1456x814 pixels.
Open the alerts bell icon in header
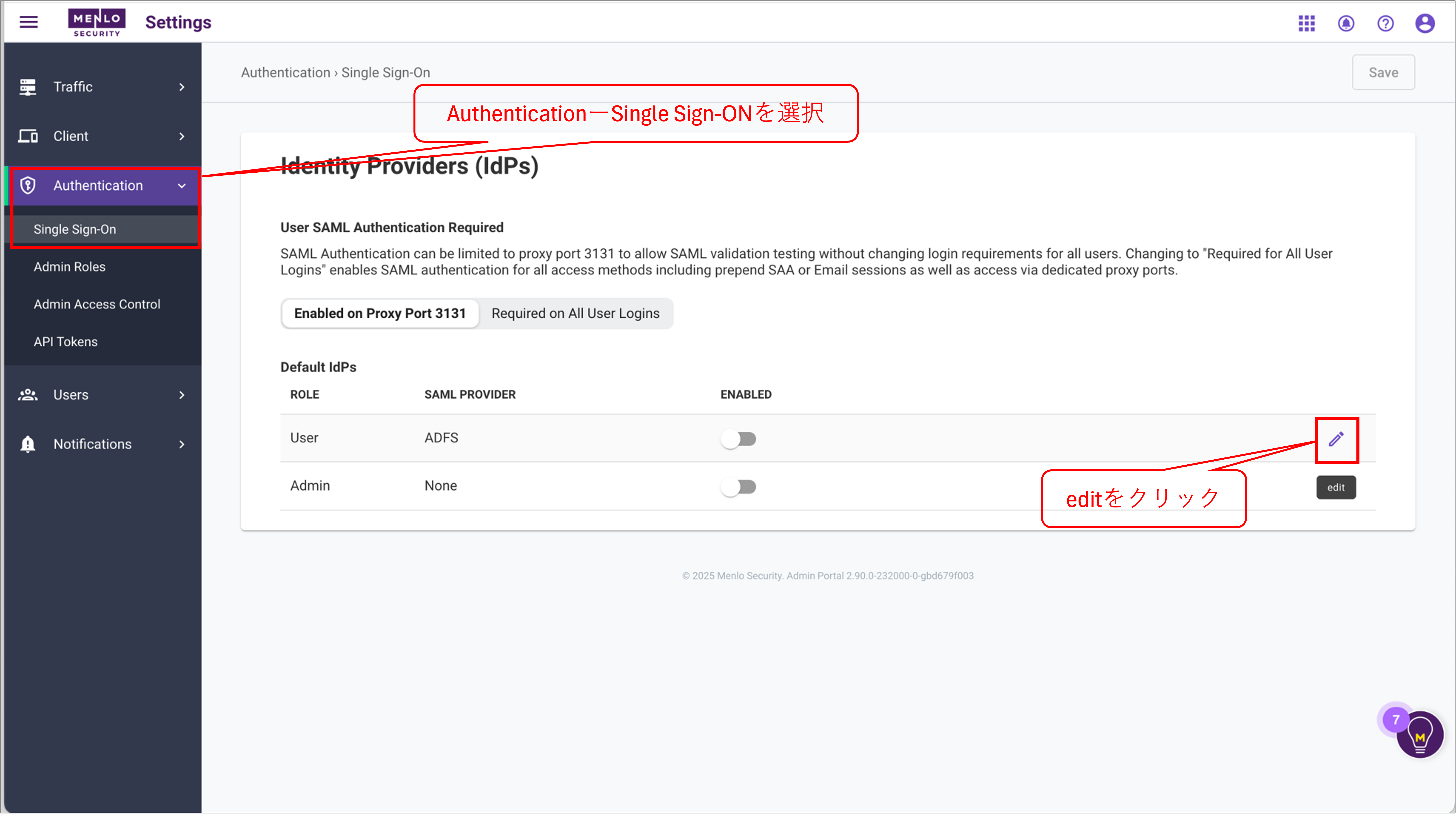coord(1346,23)
